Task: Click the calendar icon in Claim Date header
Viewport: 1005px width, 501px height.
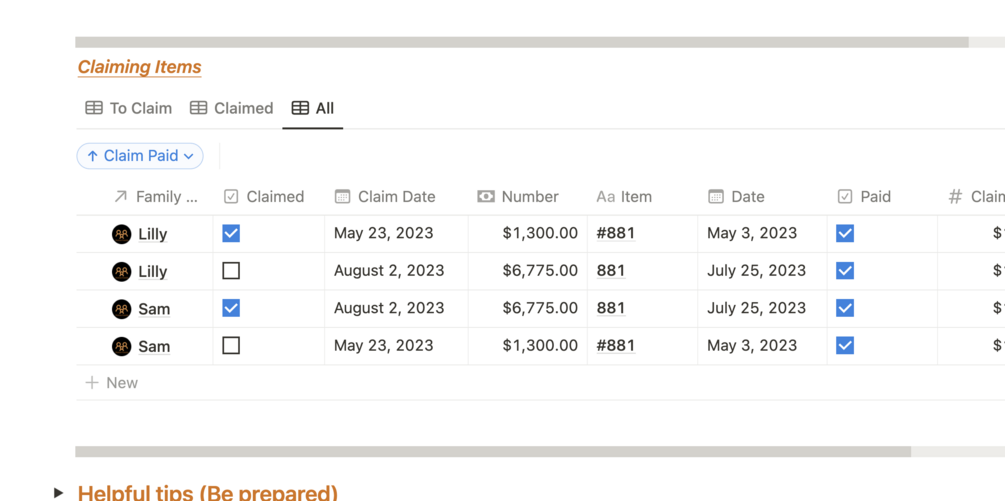Action: 342,197
